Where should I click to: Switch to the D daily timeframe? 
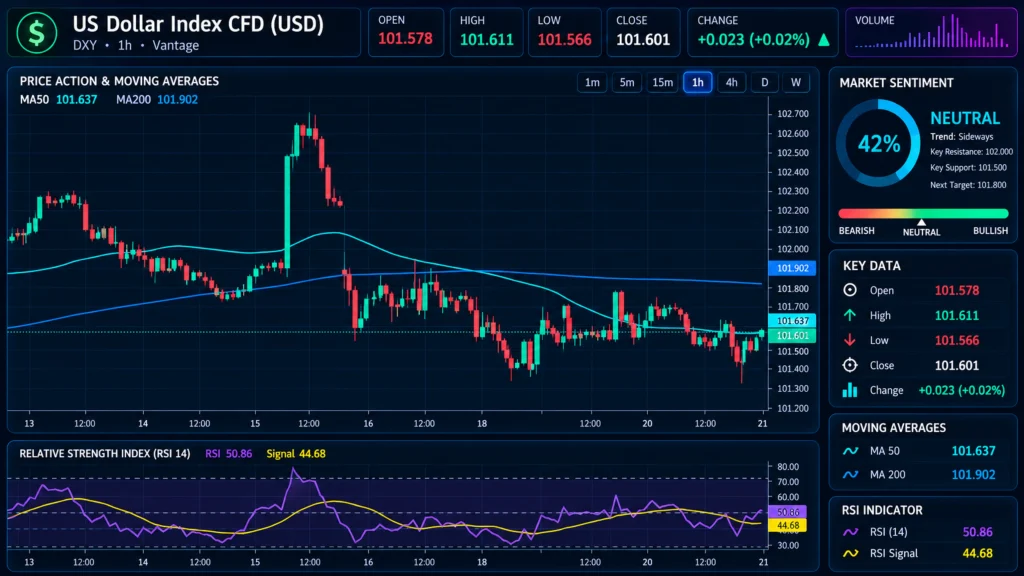click(x=764, y=82)
